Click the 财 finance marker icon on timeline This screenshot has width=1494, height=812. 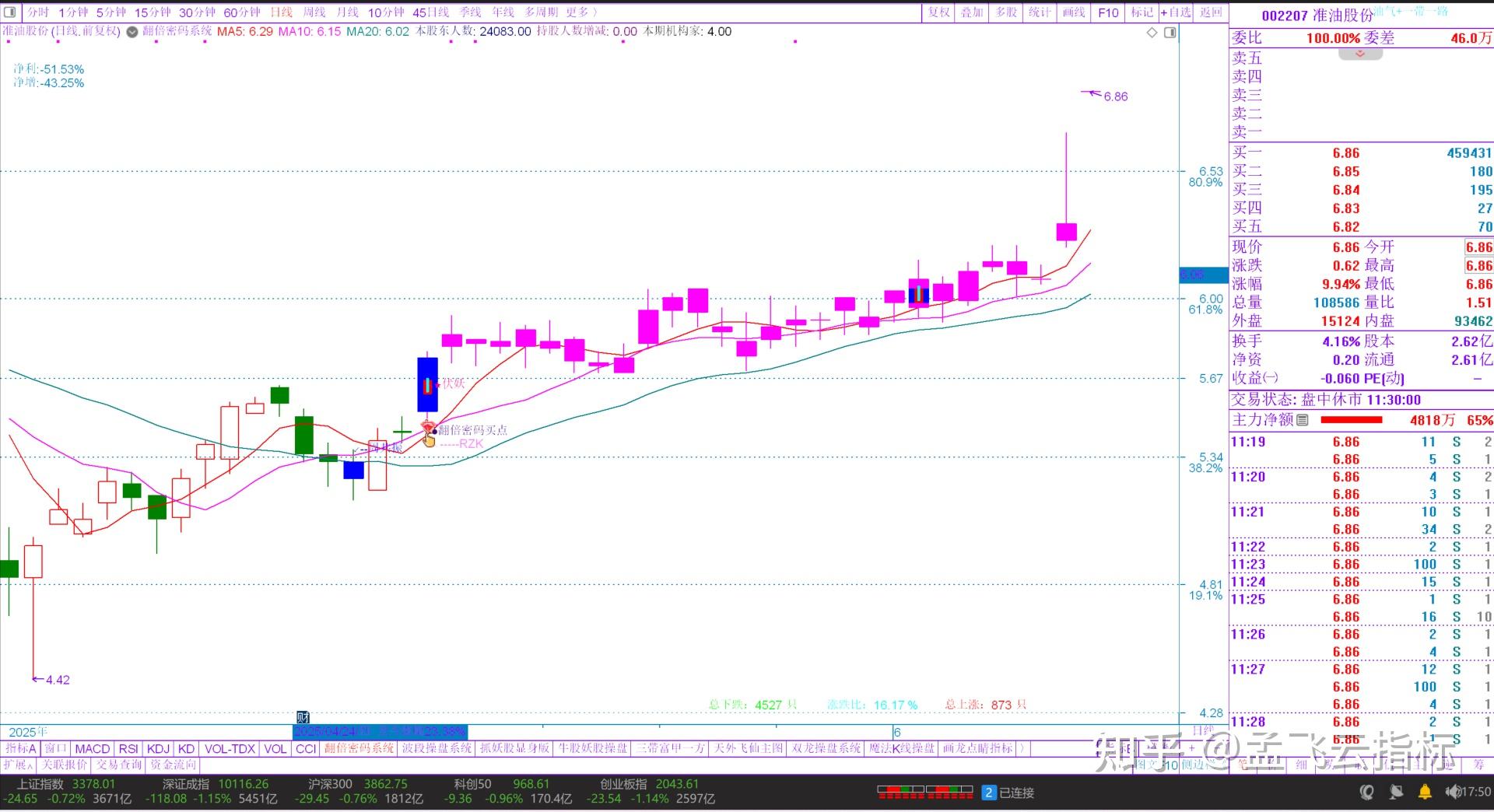pos(303,717)
